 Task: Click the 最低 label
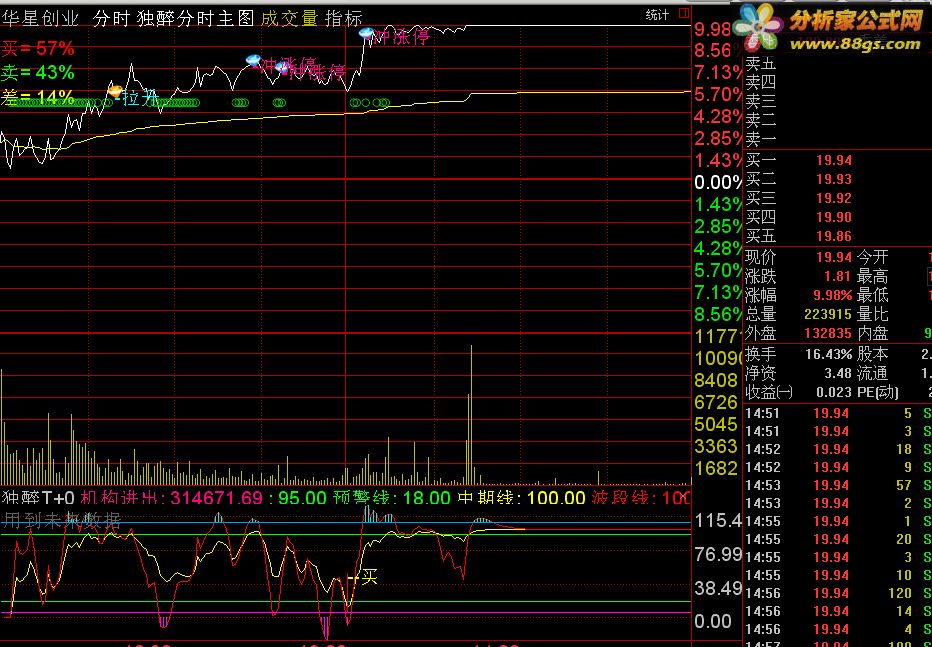pyautogui.click(x=873, y=295)
